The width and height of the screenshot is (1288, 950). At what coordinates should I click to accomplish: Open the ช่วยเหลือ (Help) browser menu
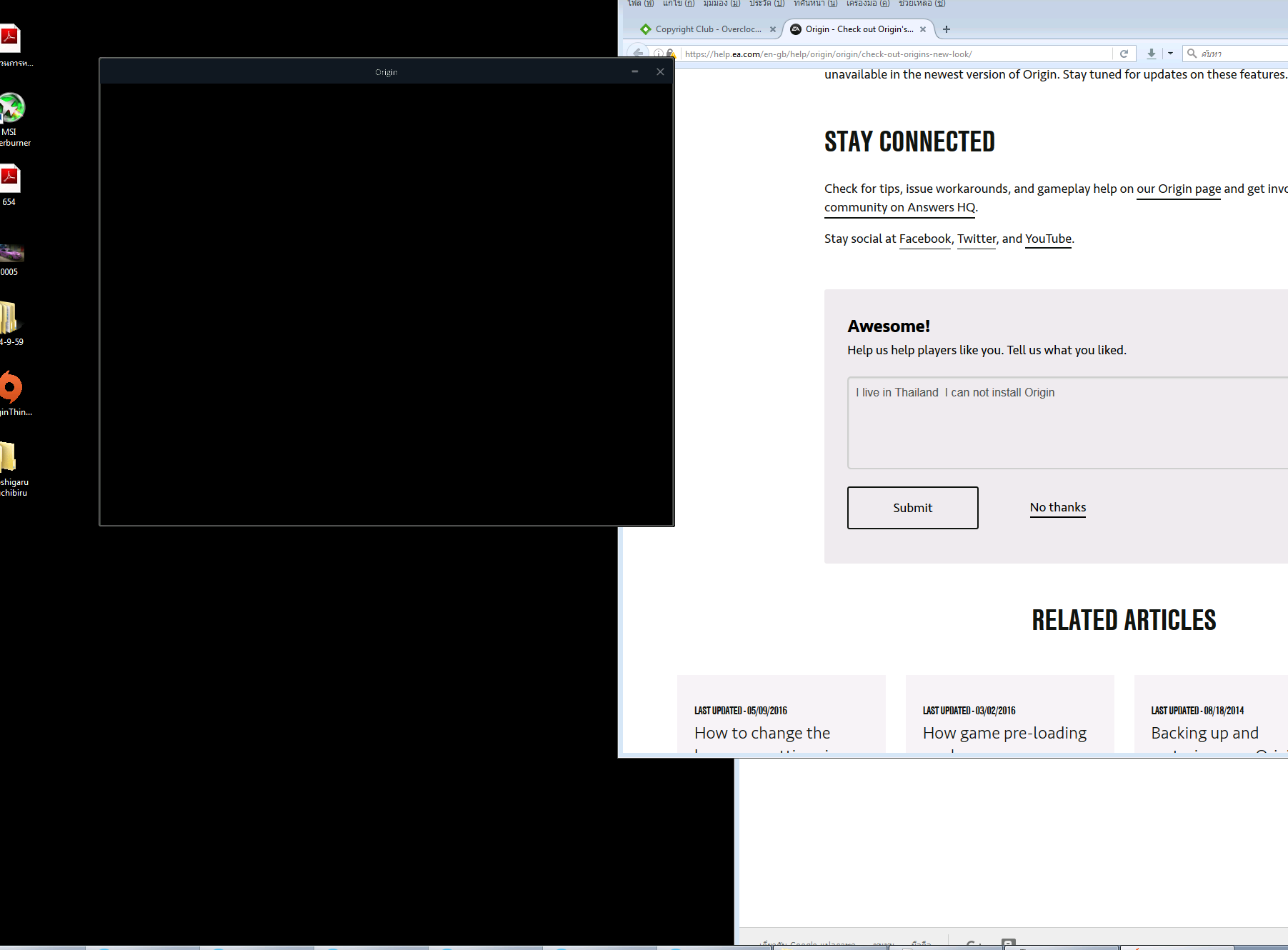[922, 4]
